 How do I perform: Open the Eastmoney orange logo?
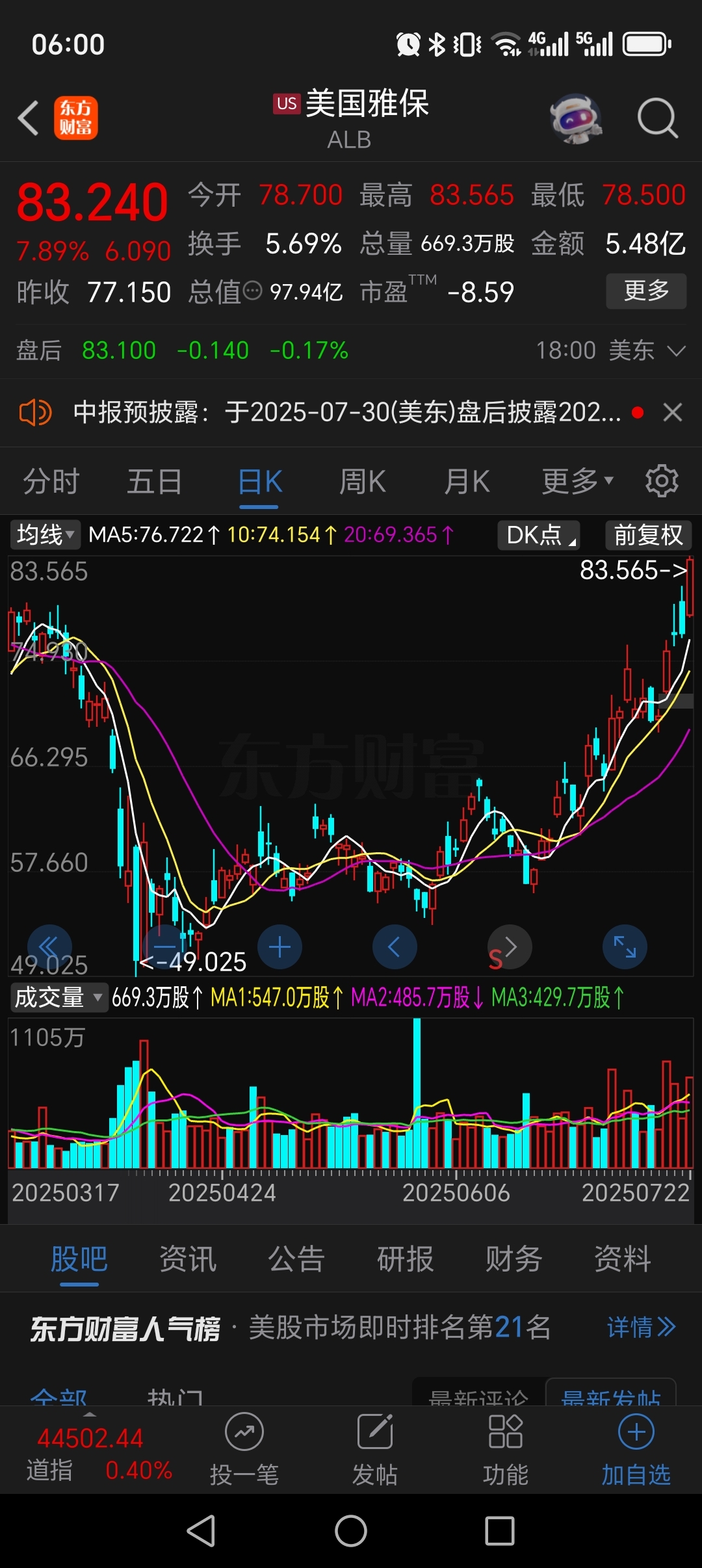(x=75, y=118)
